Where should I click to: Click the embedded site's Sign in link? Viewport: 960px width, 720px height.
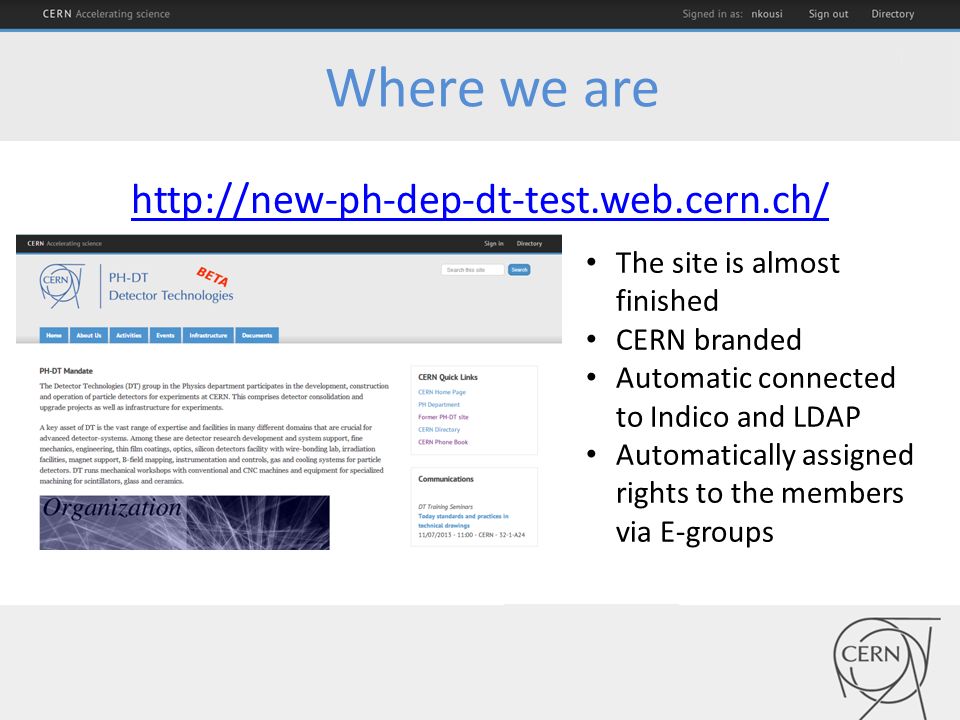(493, 244)
